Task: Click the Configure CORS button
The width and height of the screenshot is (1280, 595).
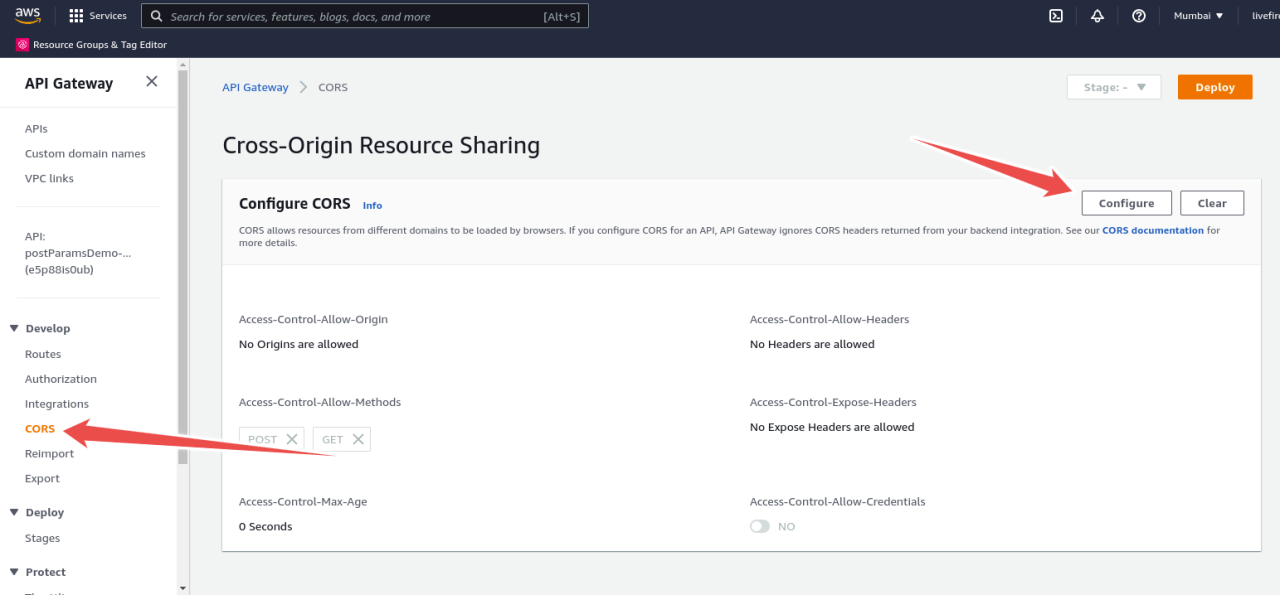Action: [x=1126, y=203]
